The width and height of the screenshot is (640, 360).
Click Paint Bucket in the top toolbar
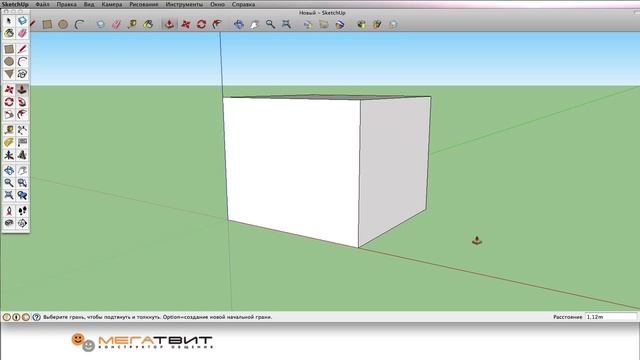point(148,24)
